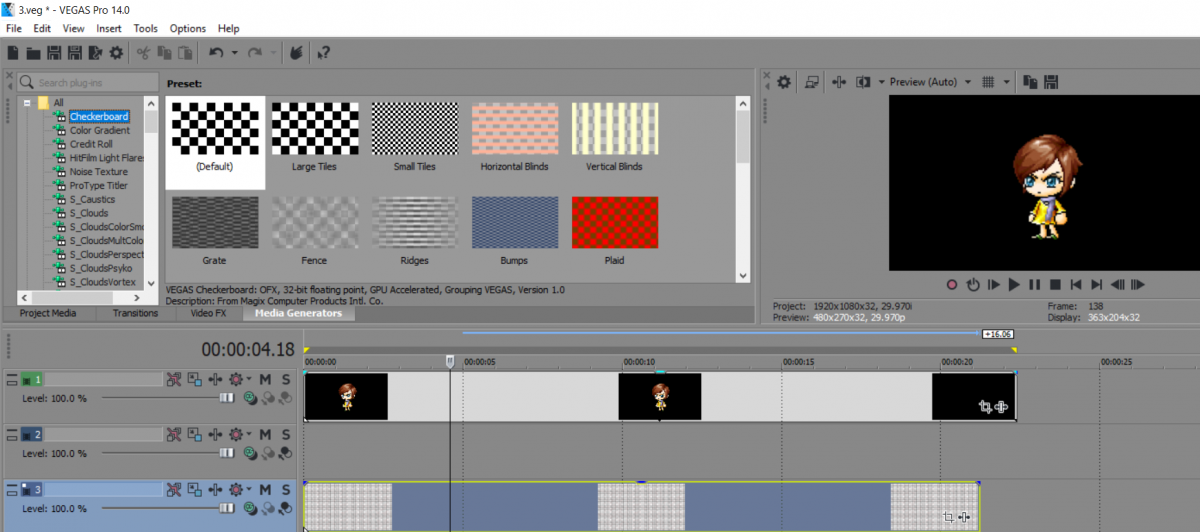Start playback with the Play button
Image resolution: width=1200 pixels, height=532 pixels.
point(1014,285)
